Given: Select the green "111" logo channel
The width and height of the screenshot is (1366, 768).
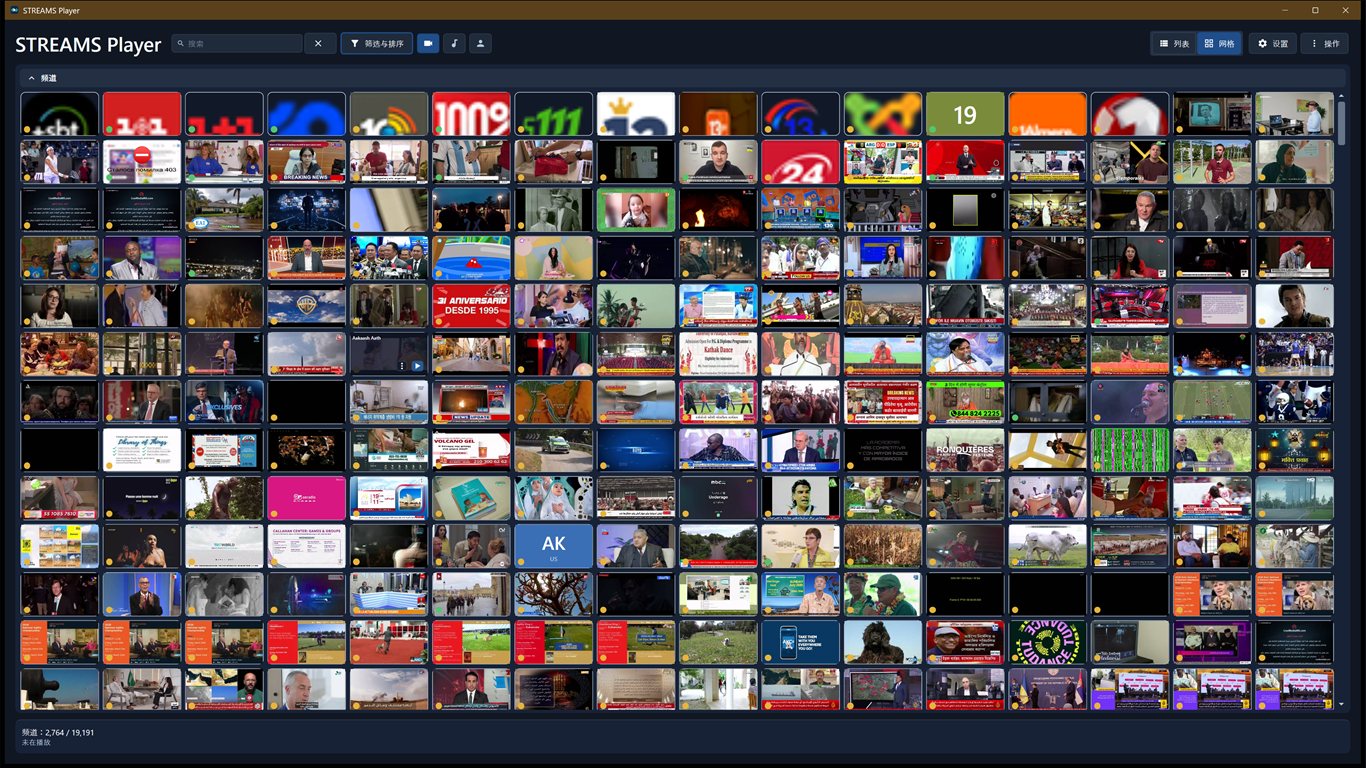Looking at the screenshot, I should click(554, 114).
